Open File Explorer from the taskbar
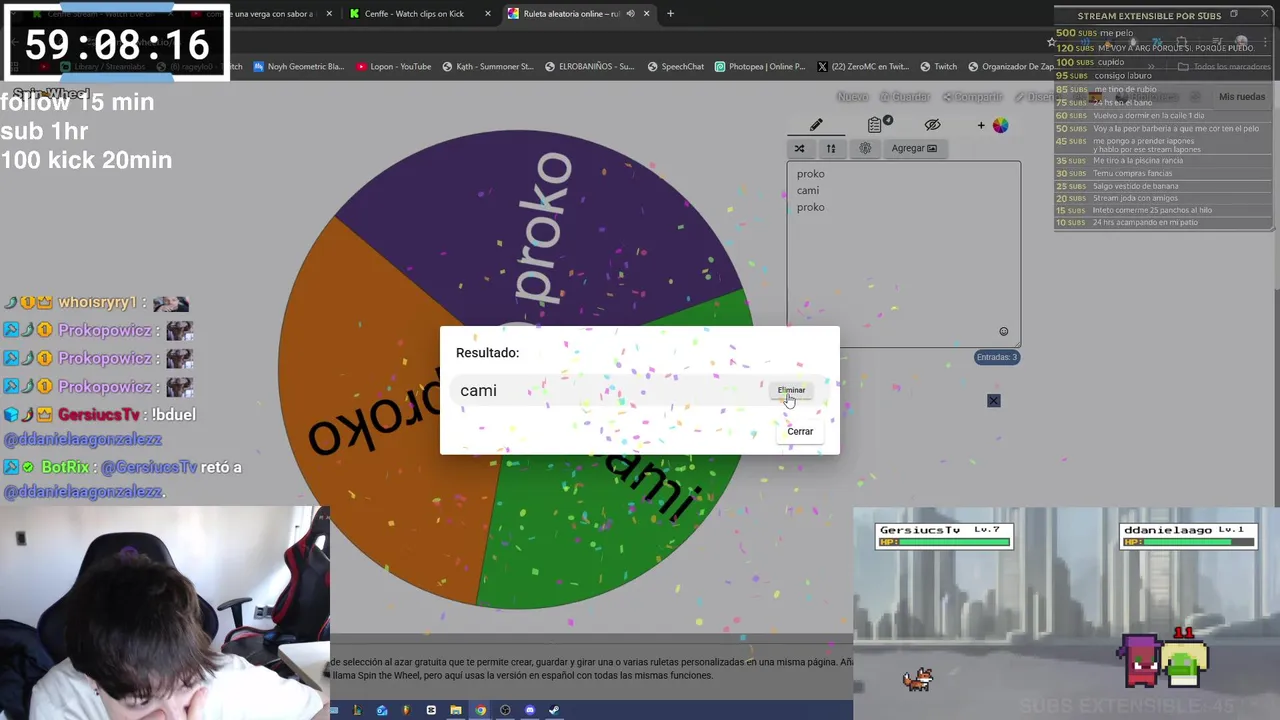This screenshot has height=720, width=1280. [x=456, y=710]
